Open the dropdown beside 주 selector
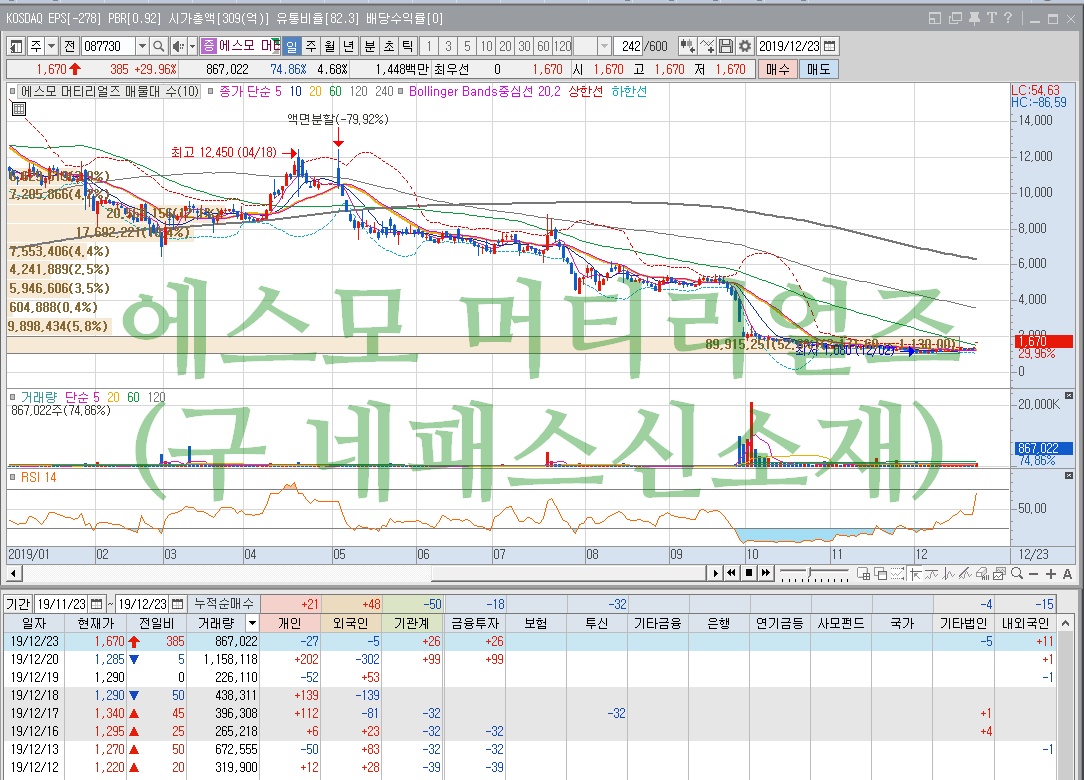 coord(50,46)
